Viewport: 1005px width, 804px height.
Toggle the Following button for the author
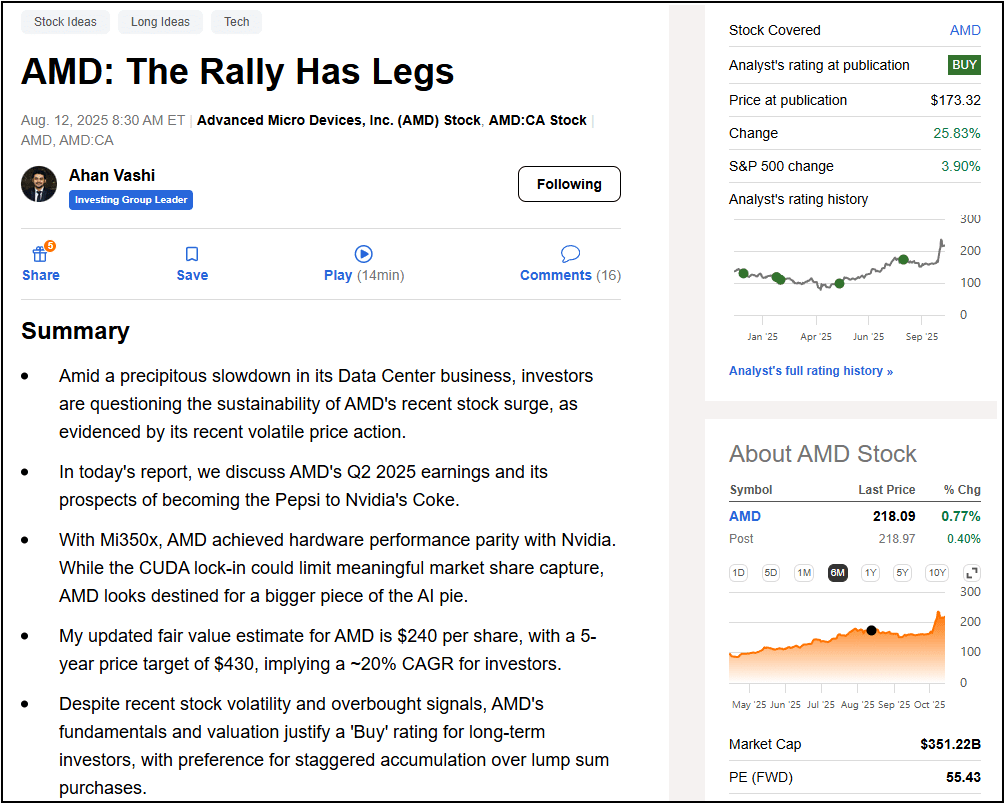click(x=569, y=184)
